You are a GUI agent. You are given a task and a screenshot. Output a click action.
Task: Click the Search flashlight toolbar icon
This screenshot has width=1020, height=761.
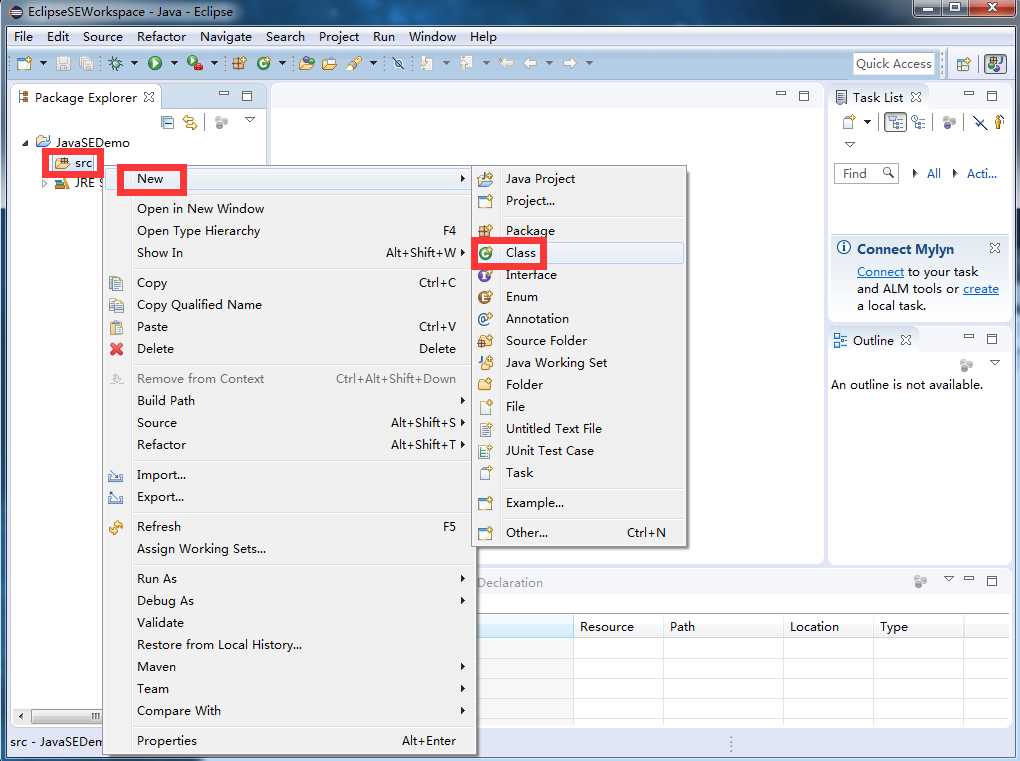click(355, 63)
